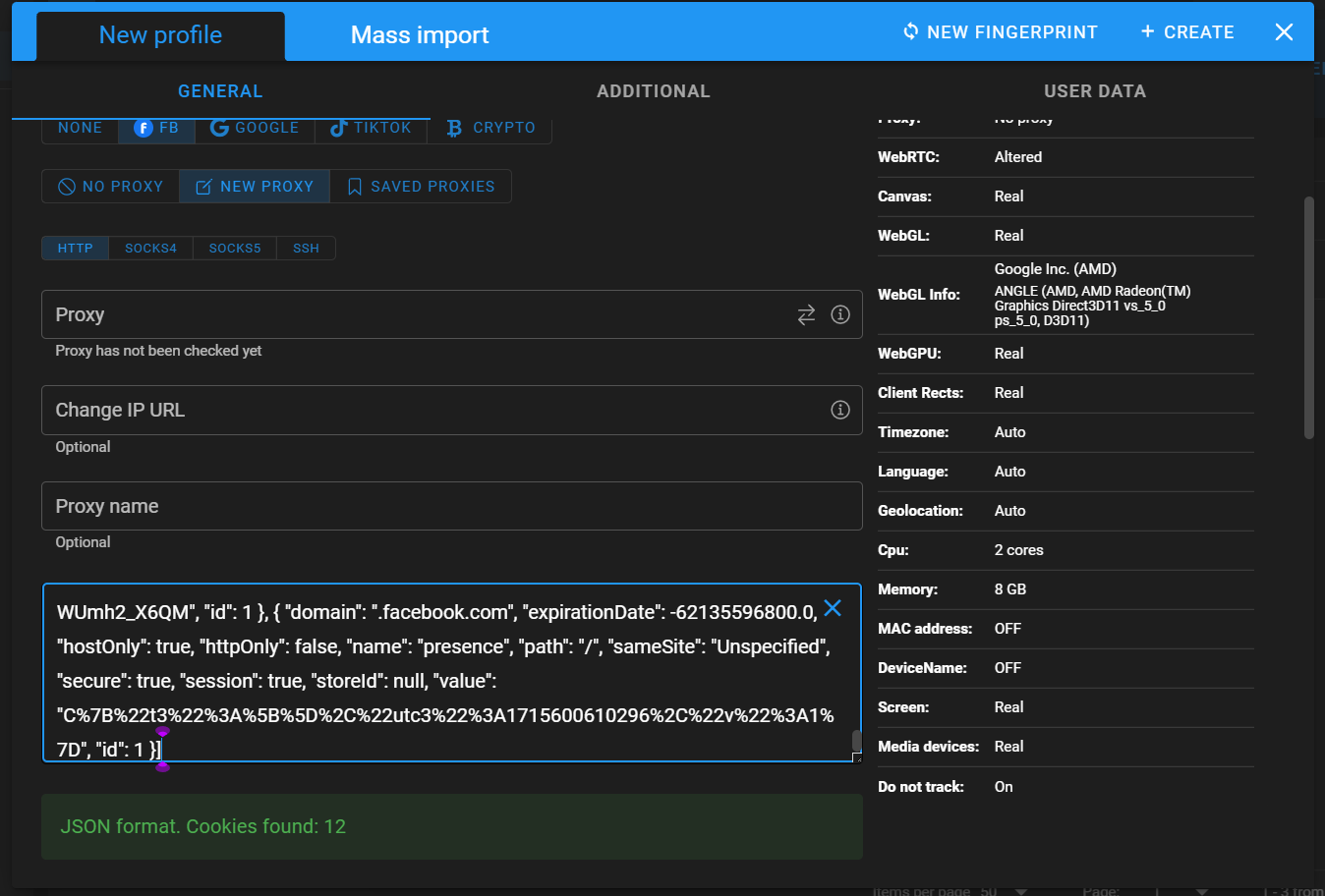The image size is (1325, 896).
Task: Clear the cookies text with the X icon
Action: pyautogui.click(x=833, y=608)
